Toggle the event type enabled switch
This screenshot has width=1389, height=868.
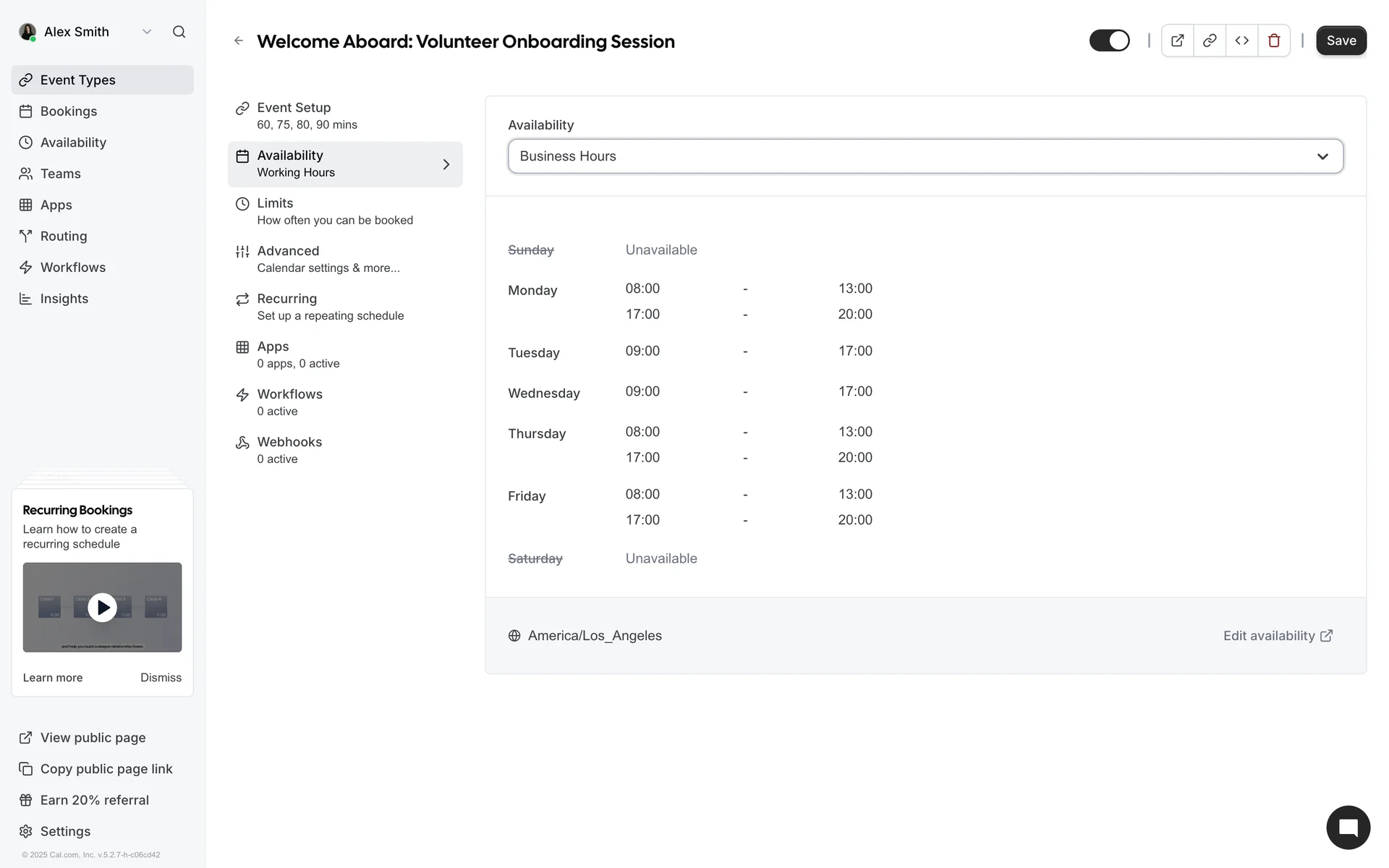tap(1109, 41)
